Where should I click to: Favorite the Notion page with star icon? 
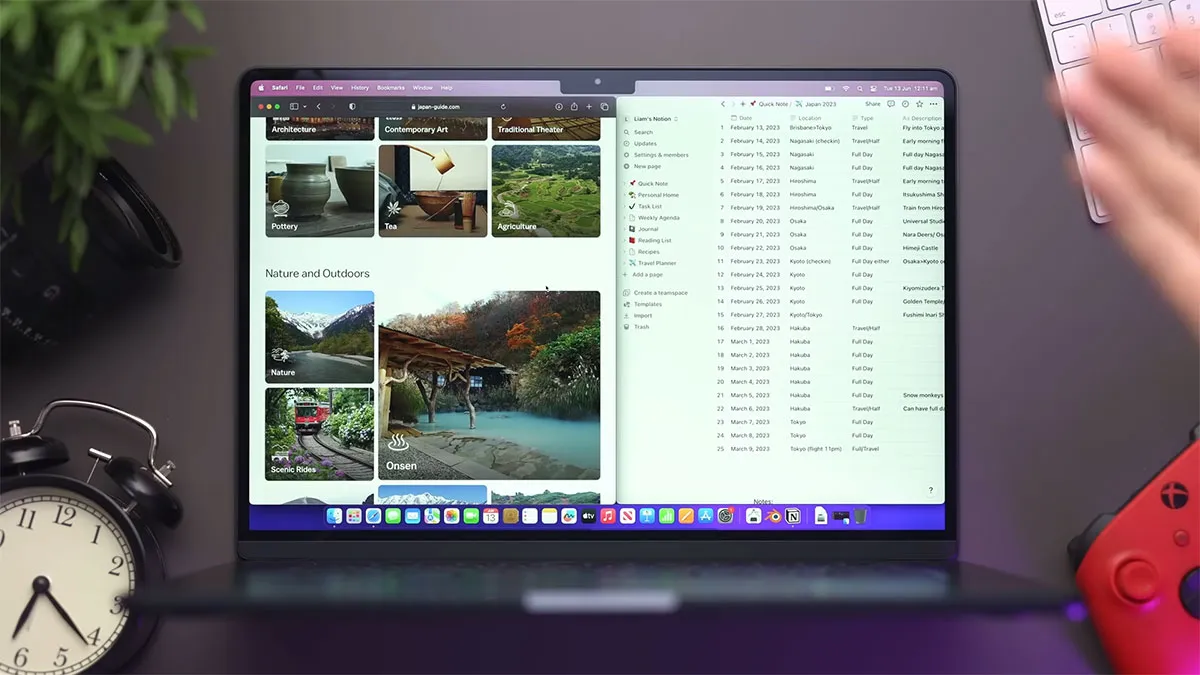[919, 104]
